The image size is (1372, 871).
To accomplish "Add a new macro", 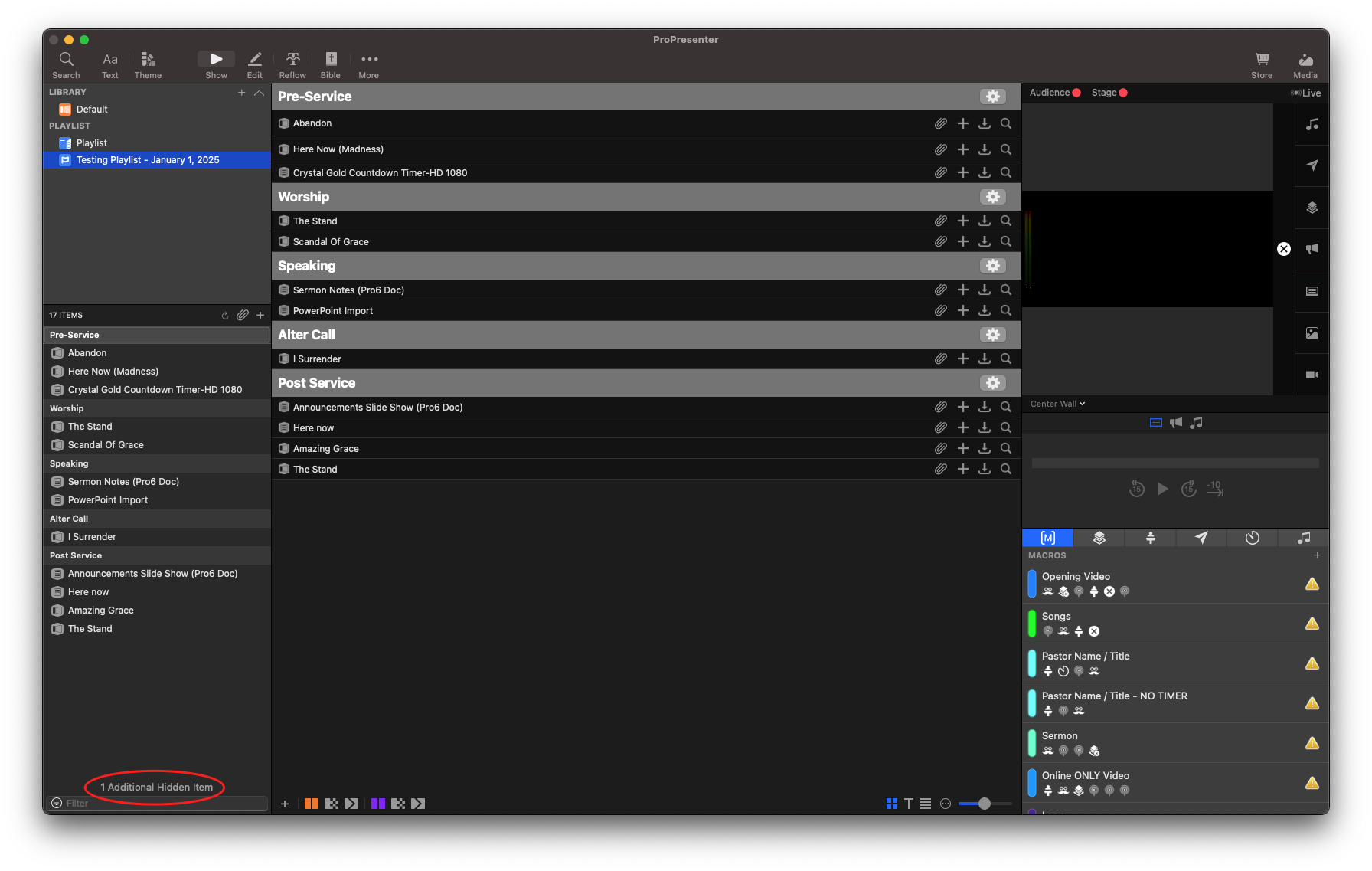I will click(1318, 555).
